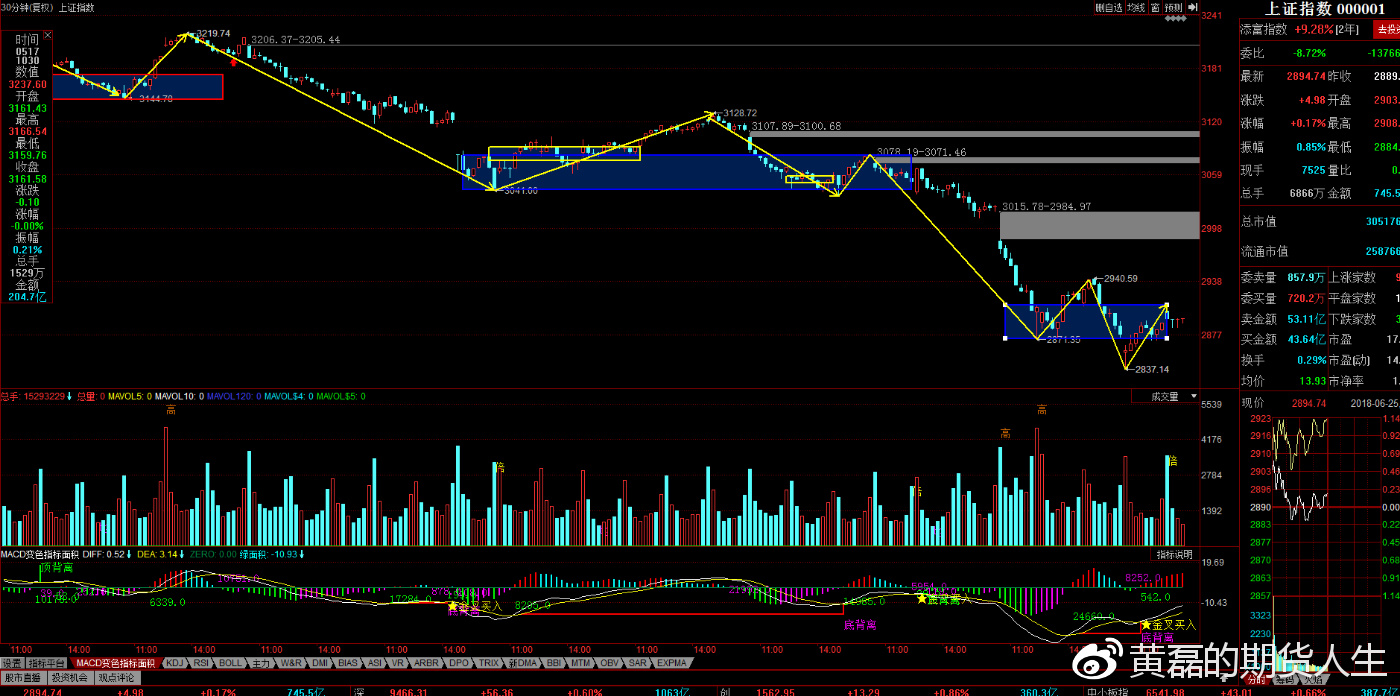Expand the 指标说明 indicator description

pyautogui.click(x=1174, y=554)
